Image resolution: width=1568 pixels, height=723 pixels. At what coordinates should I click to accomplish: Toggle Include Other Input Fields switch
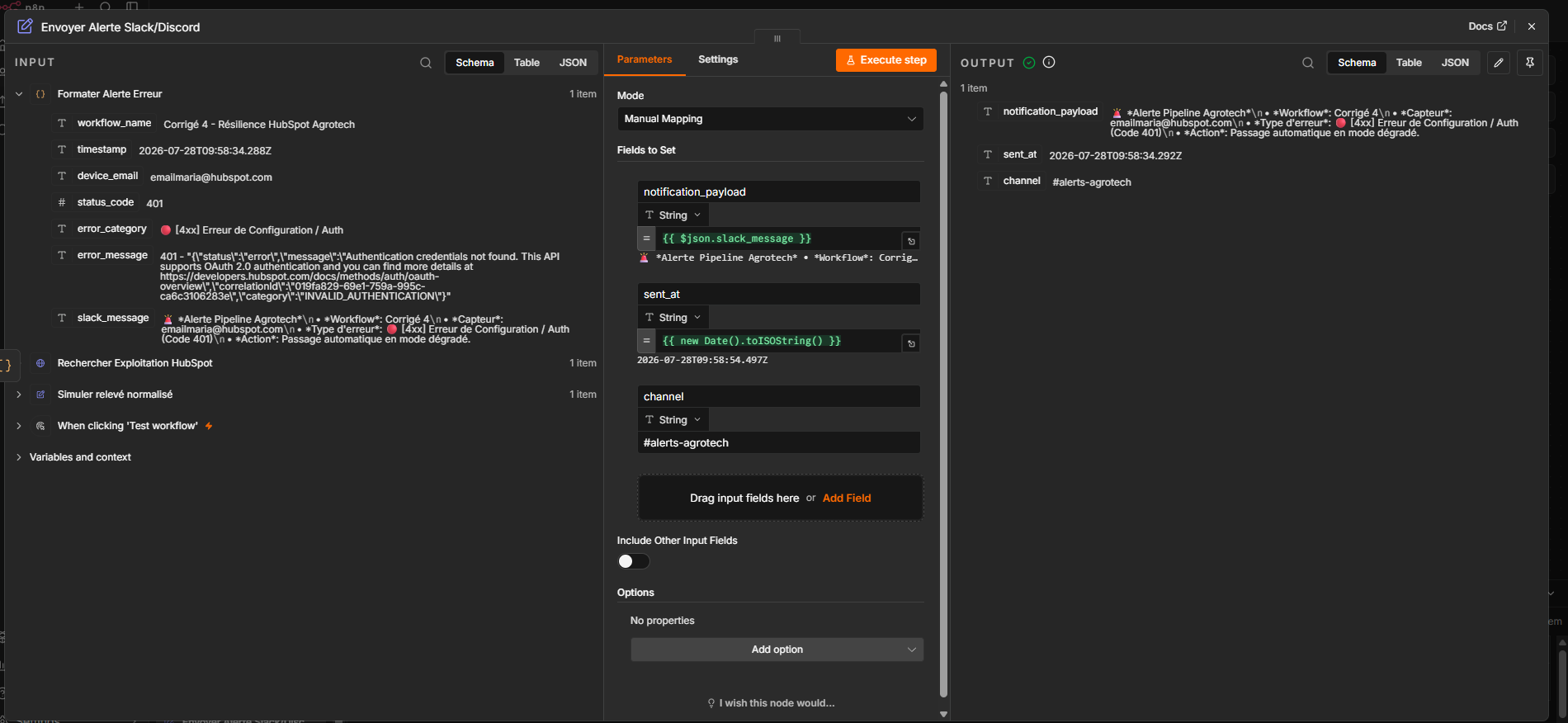634,561
